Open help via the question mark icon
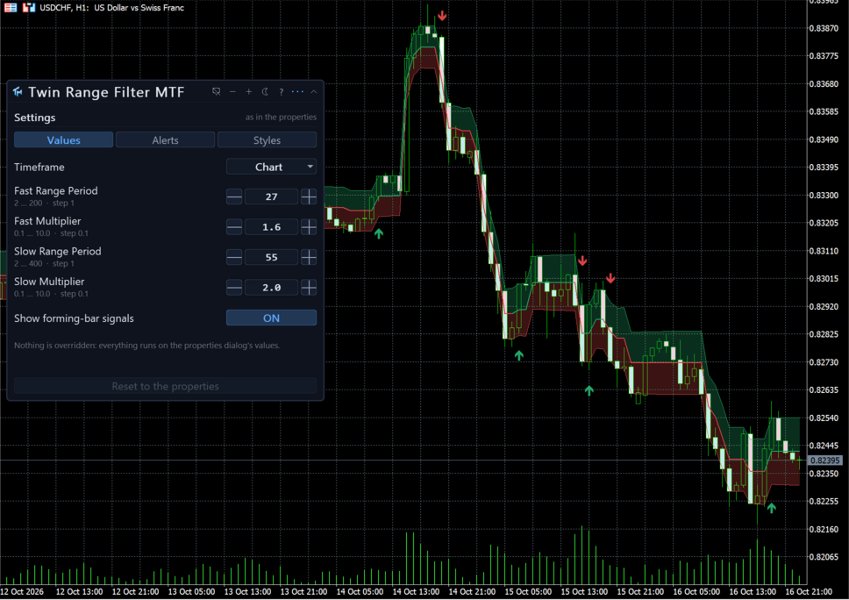This screenshot has width=849, height=600. point(281,92)
